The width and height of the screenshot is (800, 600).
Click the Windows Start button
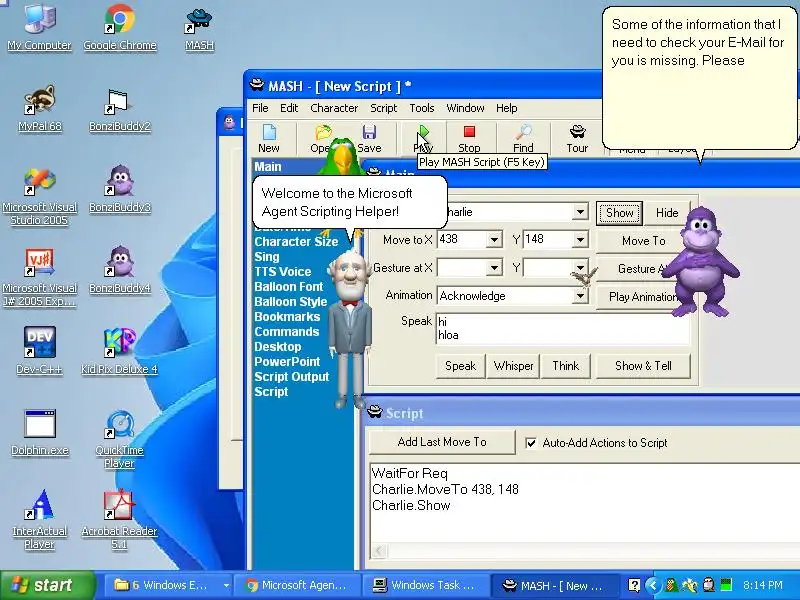coord(48,585)
